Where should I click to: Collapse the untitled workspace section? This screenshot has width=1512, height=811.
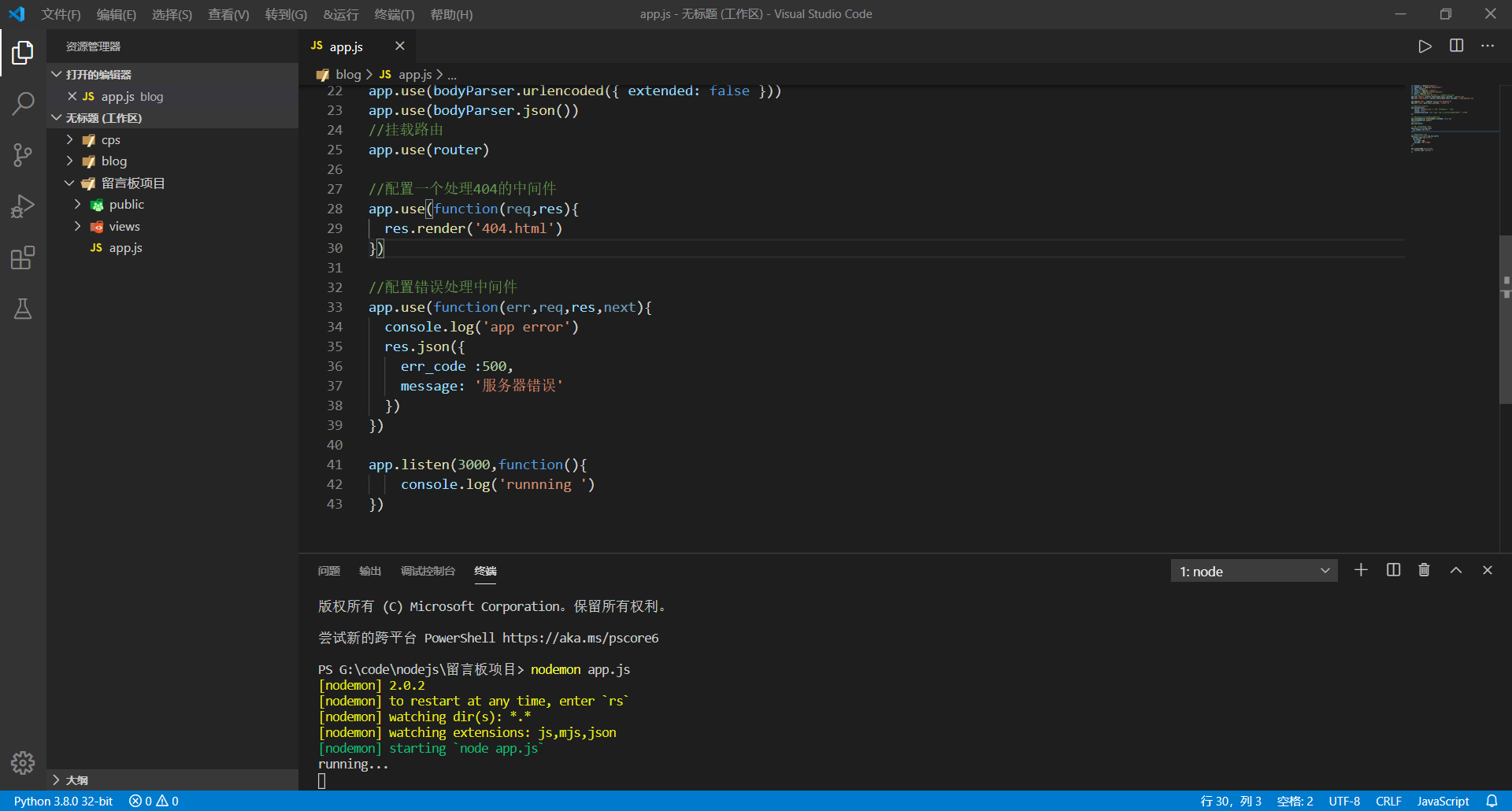click(x=57, y=117)
